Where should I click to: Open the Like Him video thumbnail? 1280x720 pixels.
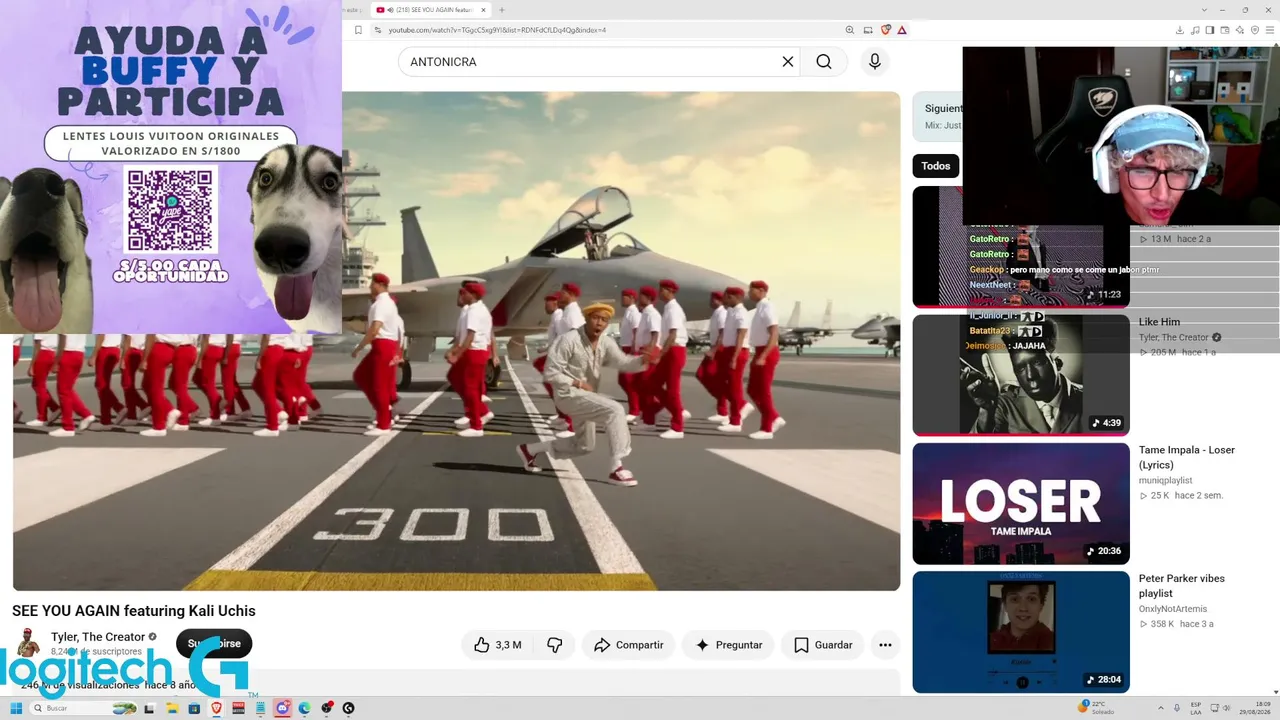coord(1021,375)
